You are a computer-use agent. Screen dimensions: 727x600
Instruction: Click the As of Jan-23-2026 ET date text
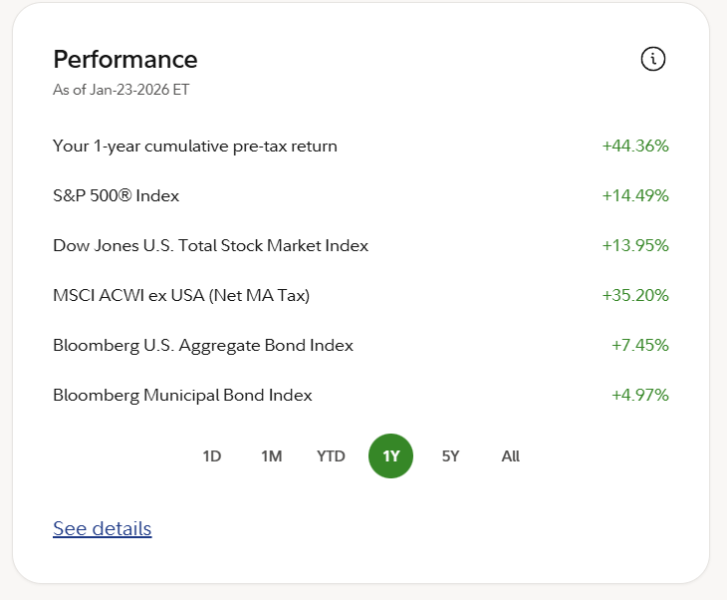[121, 90]
